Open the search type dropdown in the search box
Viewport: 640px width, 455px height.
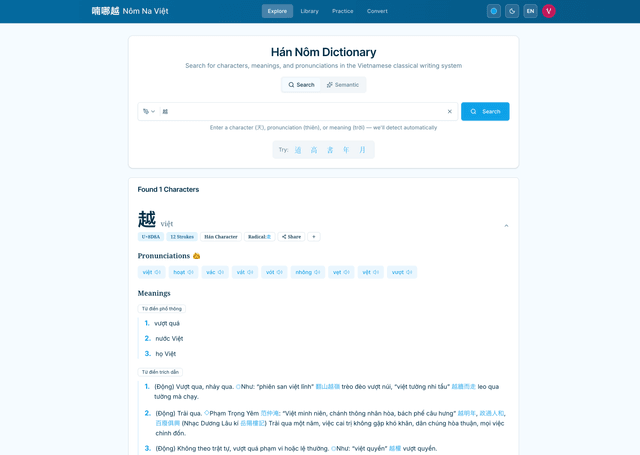(149, 111)
